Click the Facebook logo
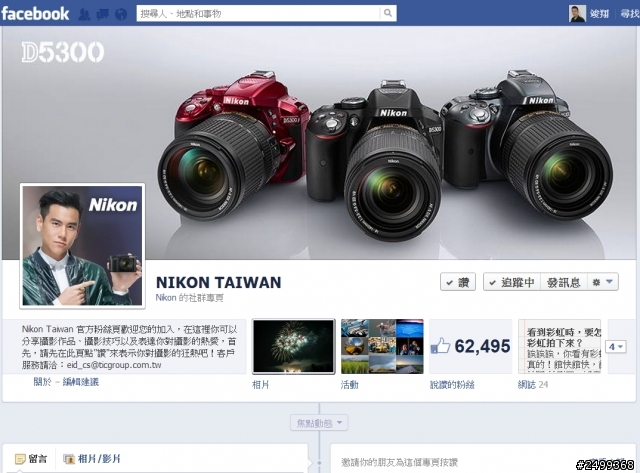Viewport: 640px width, 473px height. [x=35, y=13]
